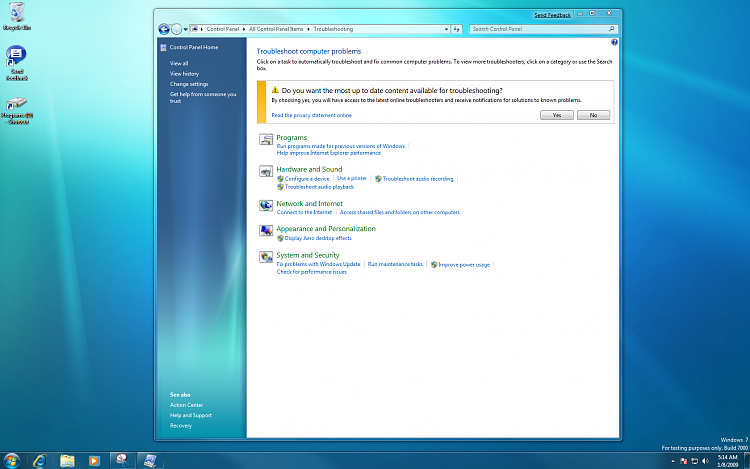Click the network tray icon
750x469 pixels.
tap(695, 461)
